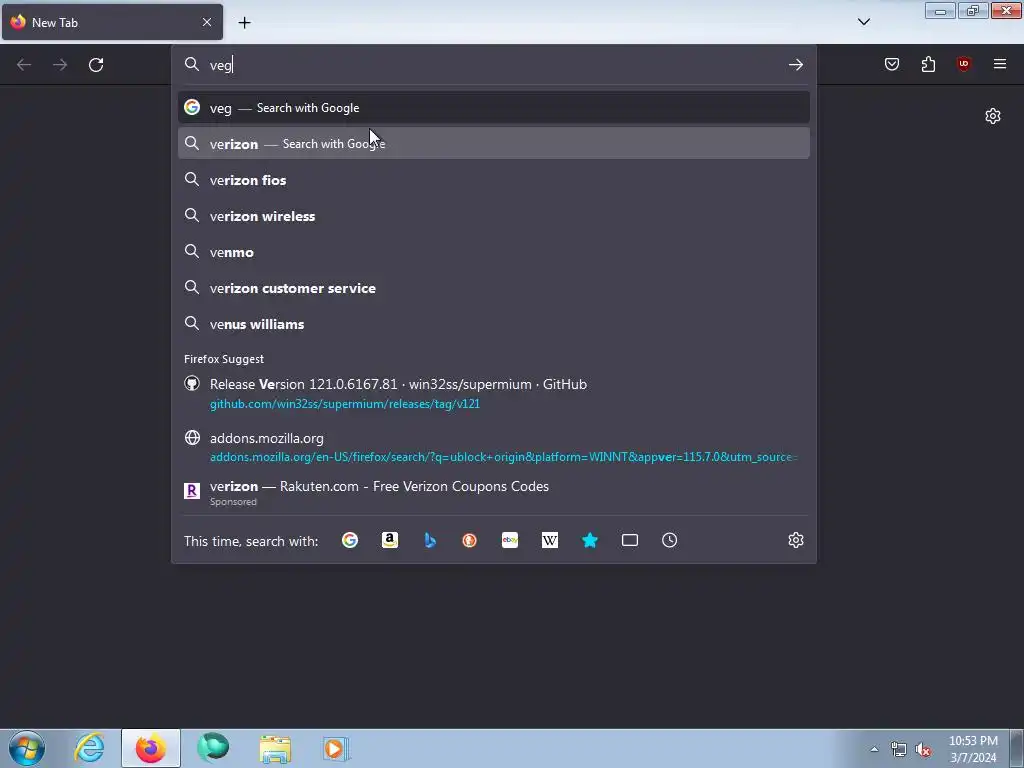Choose Bing as one-off search engine

[x=430, y=540]
